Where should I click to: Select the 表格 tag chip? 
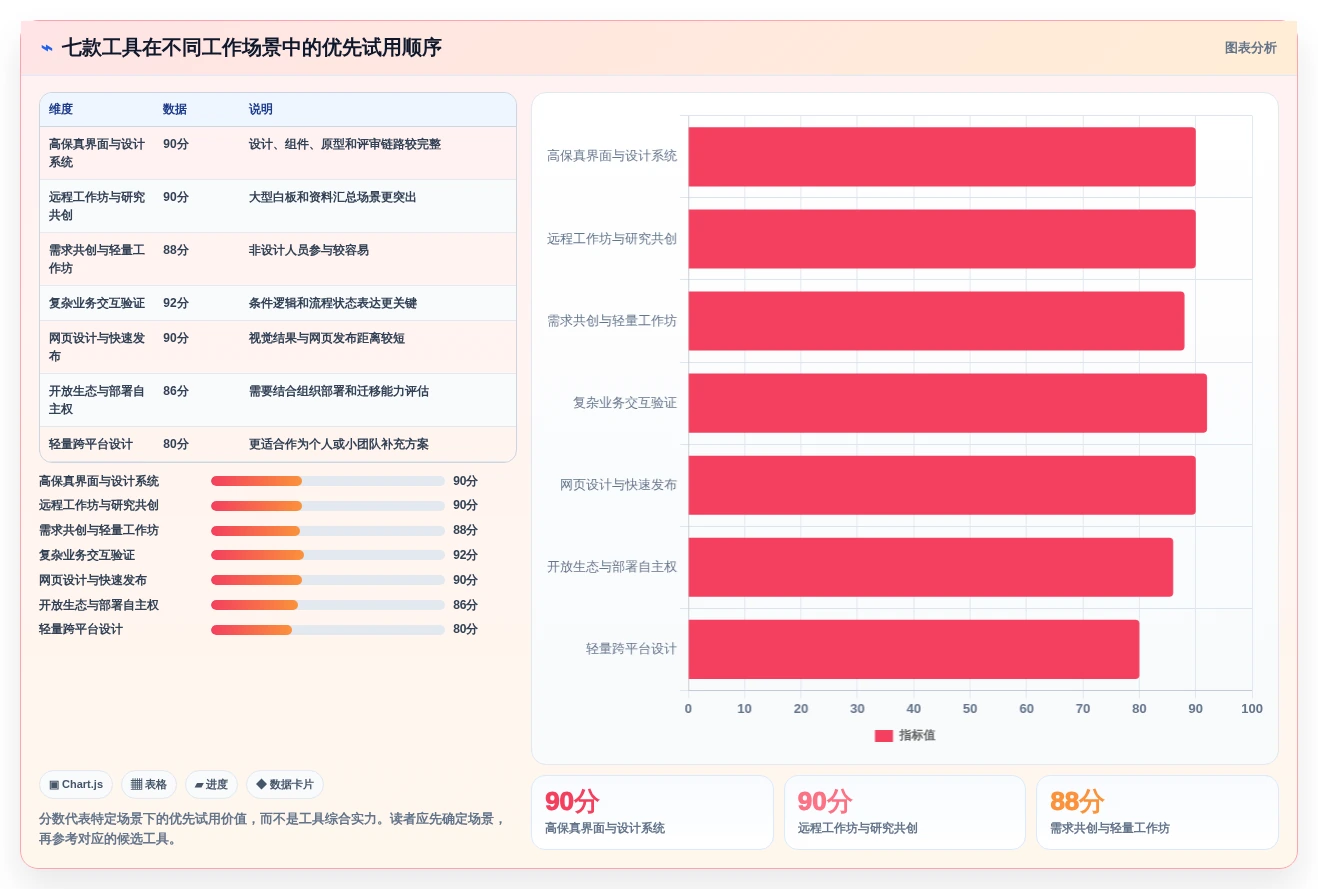click(149, 785)
